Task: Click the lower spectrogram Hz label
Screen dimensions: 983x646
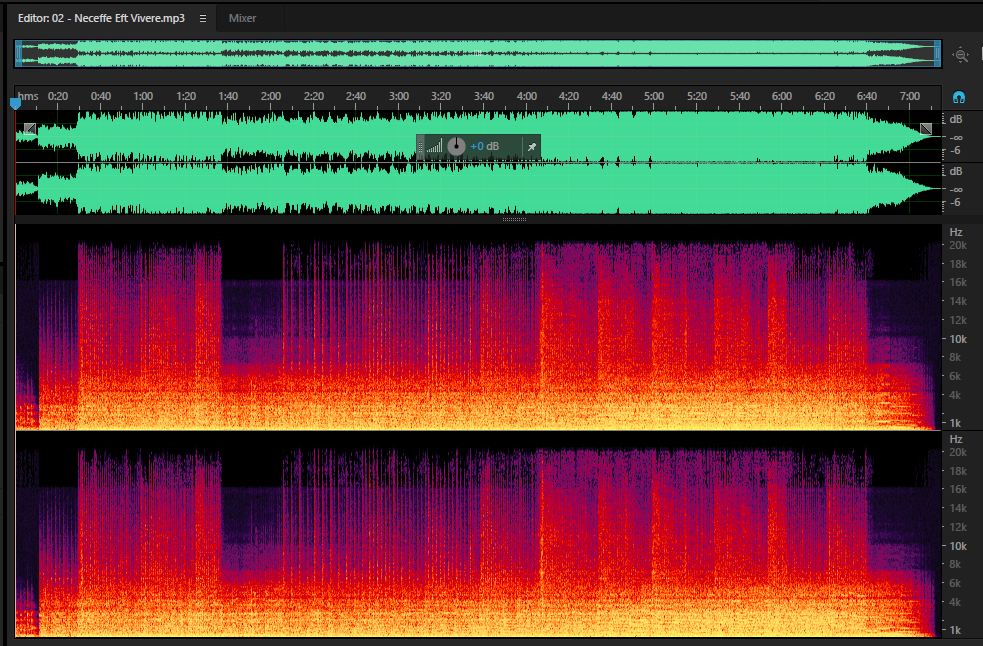Action: tap(955, 439)
